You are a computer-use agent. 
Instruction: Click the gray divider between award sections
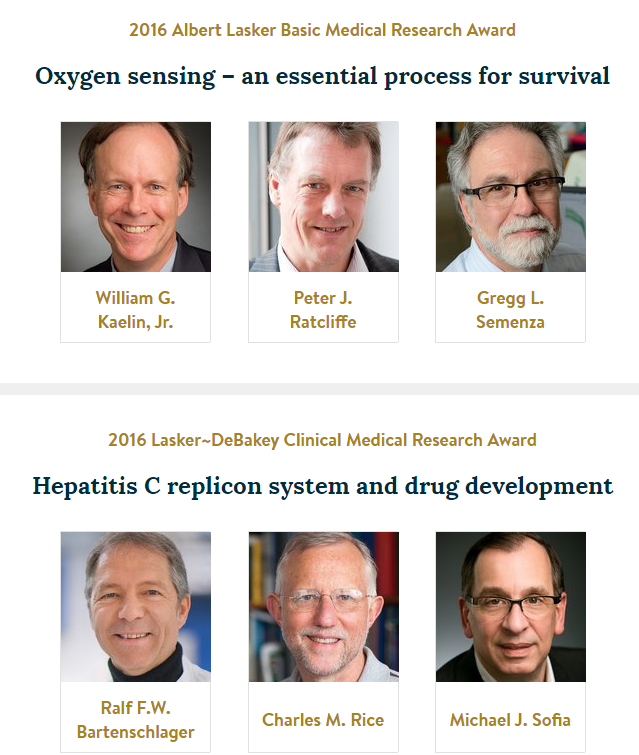point(319,389)
